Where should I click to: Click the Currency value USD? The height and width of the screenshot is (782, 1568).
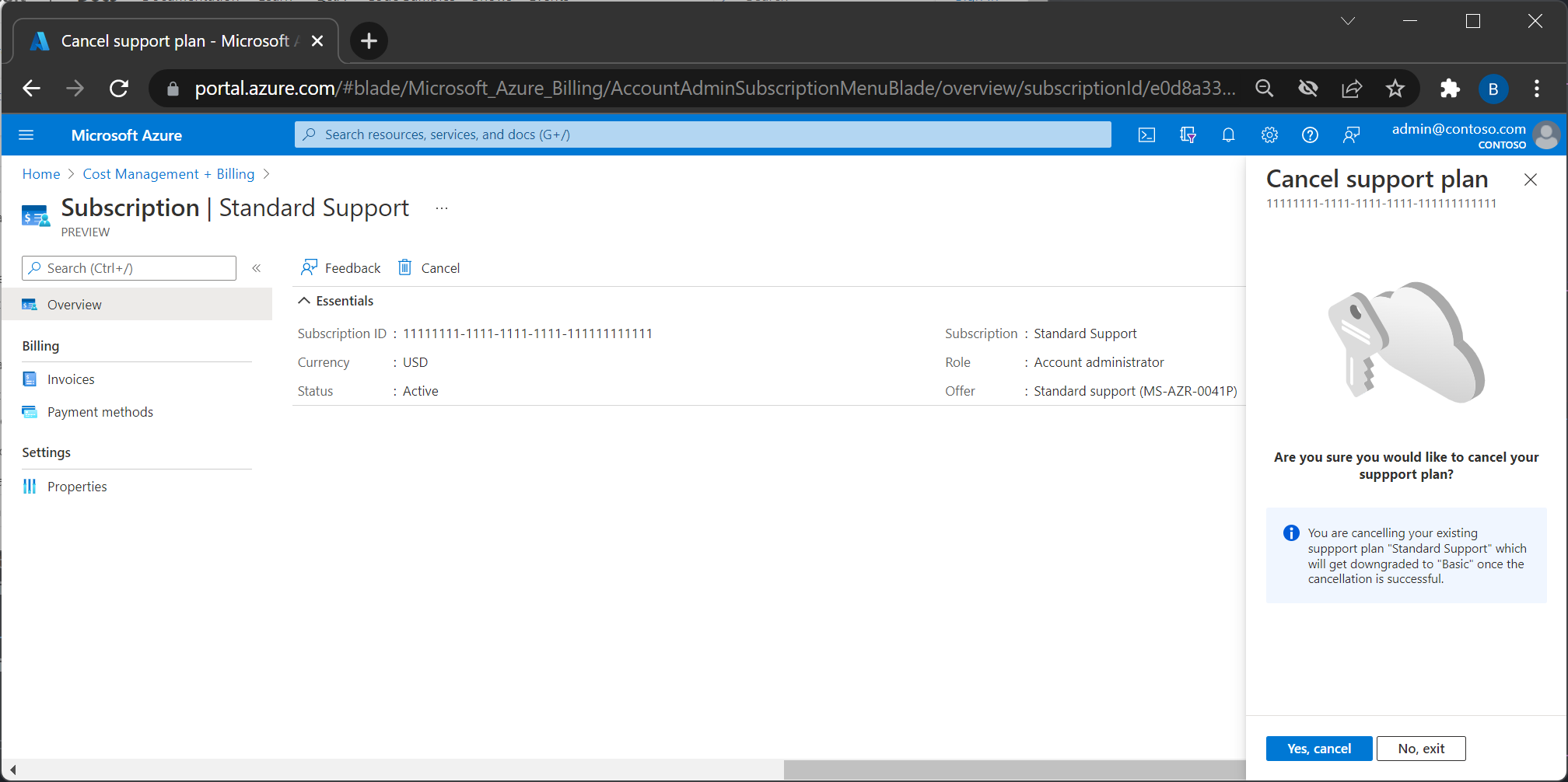(415, 362)
